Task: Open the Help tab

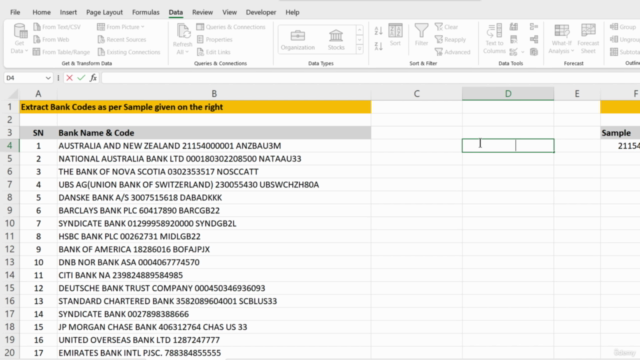Action: [292, 12]
